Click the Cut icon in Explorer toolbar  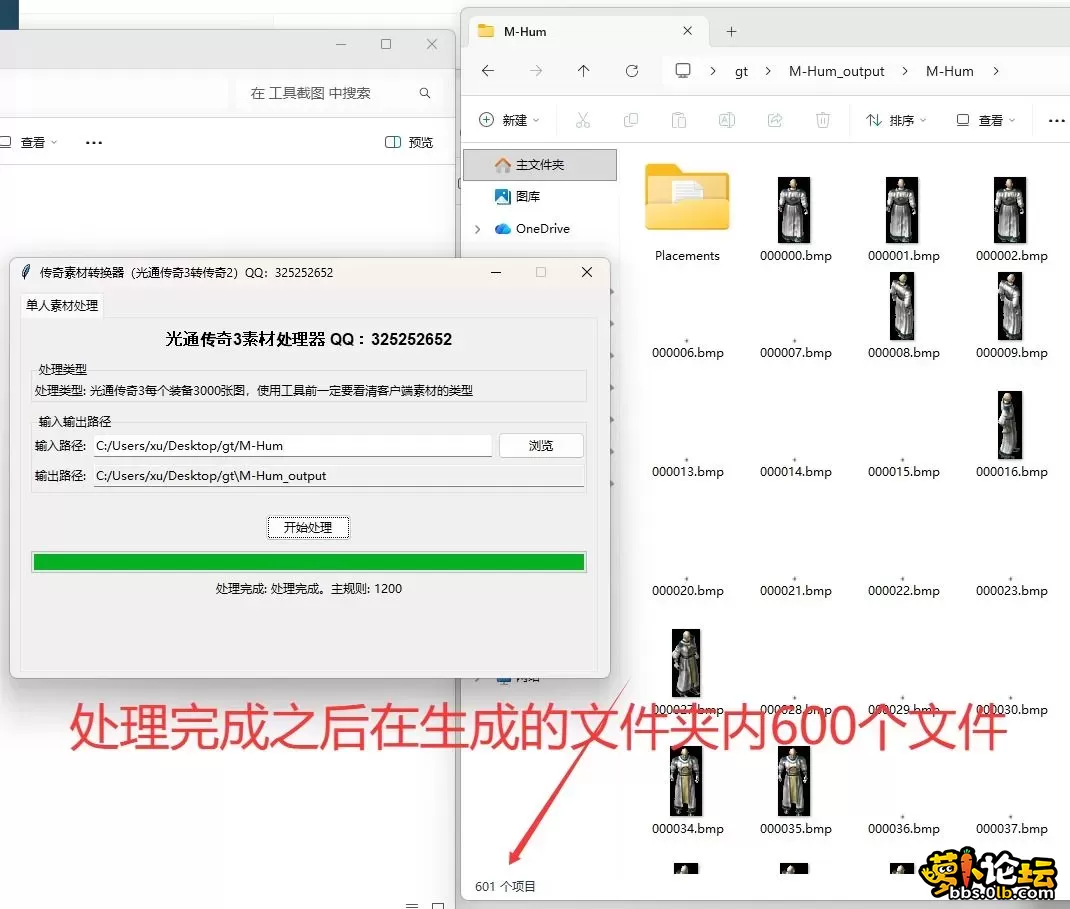pyautogui.click(x=583, y=120)
